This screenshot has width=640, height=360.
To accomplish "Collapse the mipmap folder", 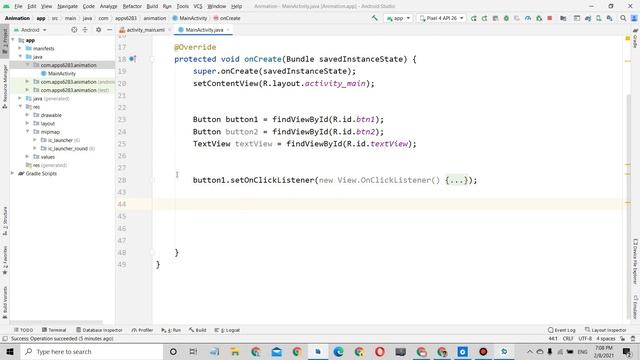I will tap(27, 131).
